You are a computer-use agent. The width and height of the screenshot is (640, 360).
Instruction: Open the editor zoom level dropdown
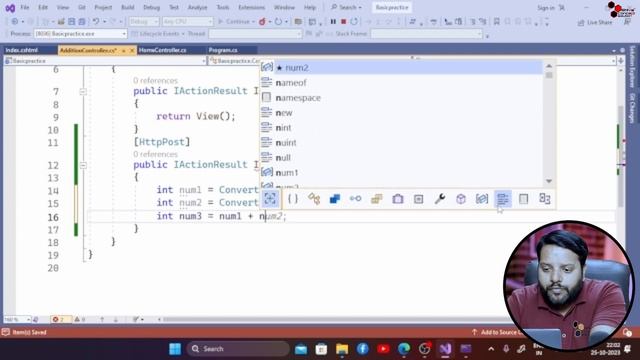(x=17, y=319)
